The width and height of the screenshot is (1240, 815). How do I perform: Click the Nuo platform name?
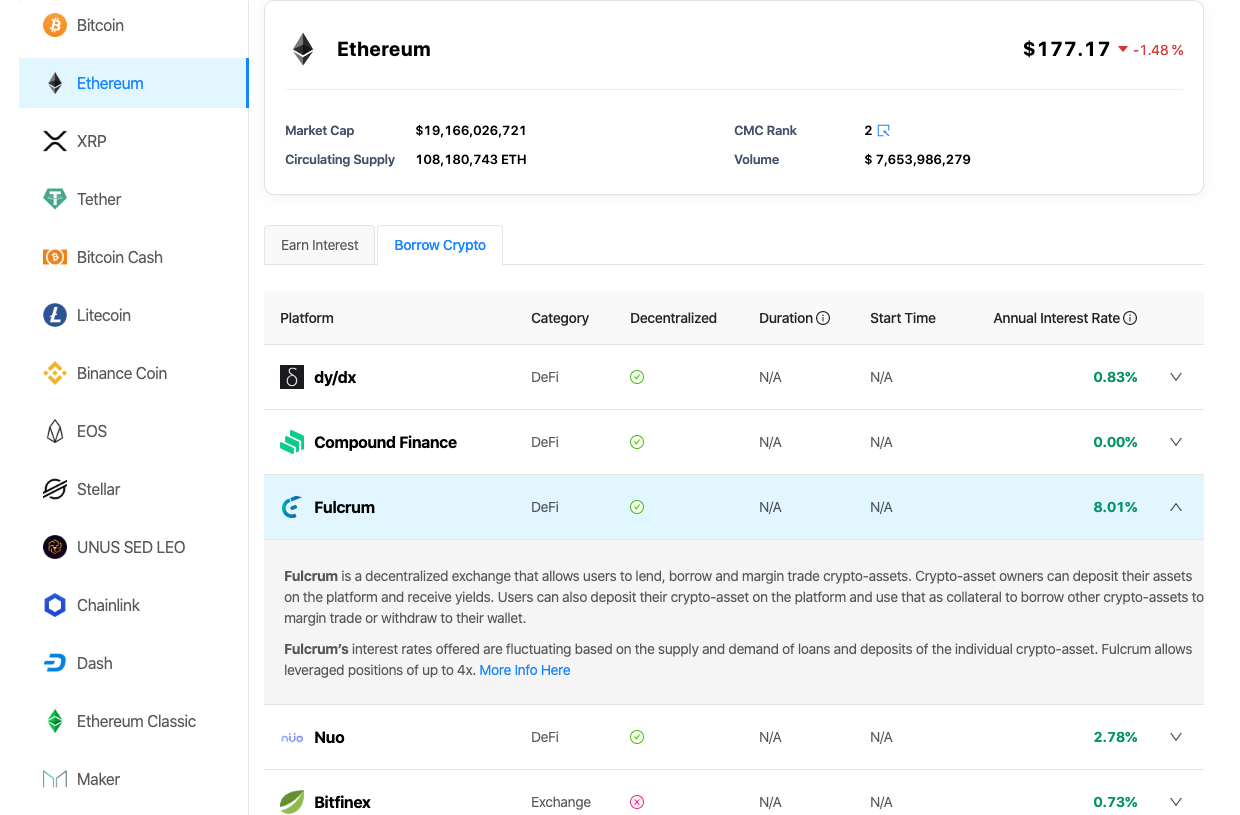tap(329, 737)
